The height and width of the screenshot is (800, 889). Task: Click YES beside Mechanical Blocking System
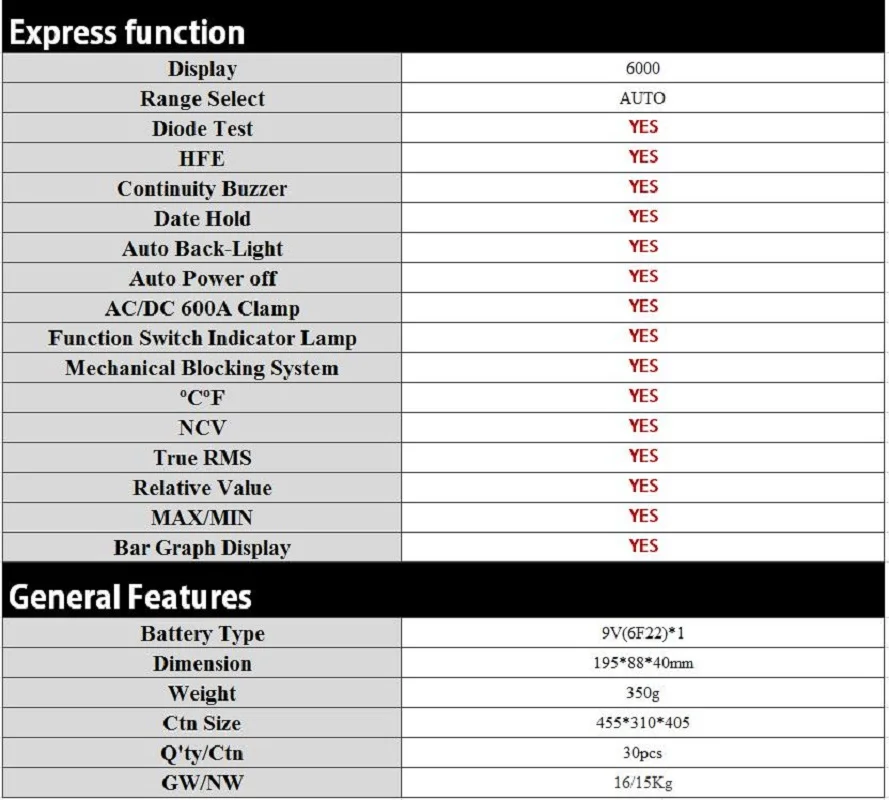(x=643, y=366)
